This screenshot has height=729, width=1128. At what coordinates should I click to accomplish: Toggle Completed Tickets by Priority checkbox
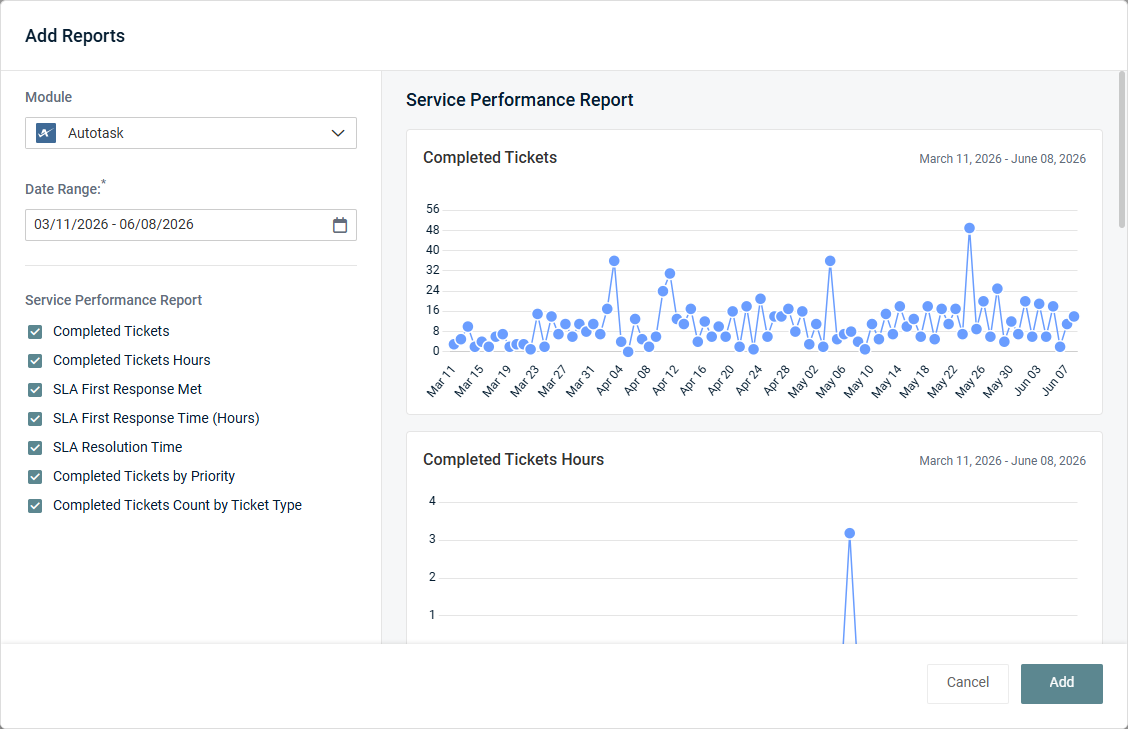point(35,476)
